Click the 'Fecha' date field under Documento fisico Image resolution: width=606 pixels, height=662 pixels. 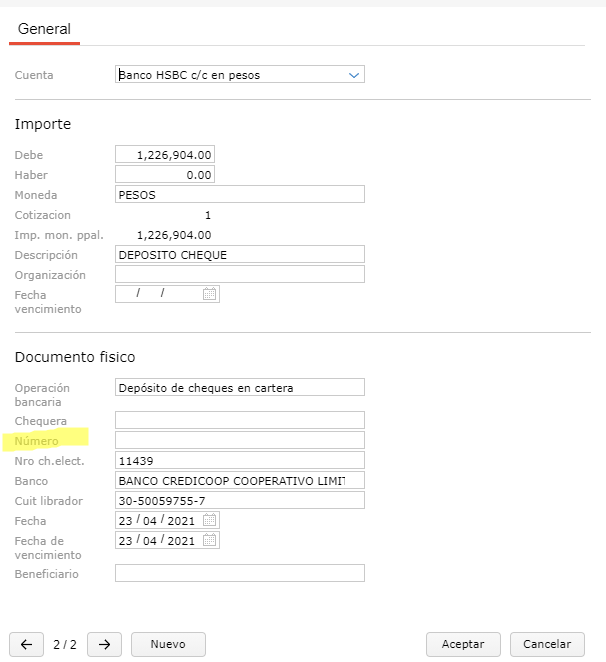pyautogui.click(x=167, y=520)
